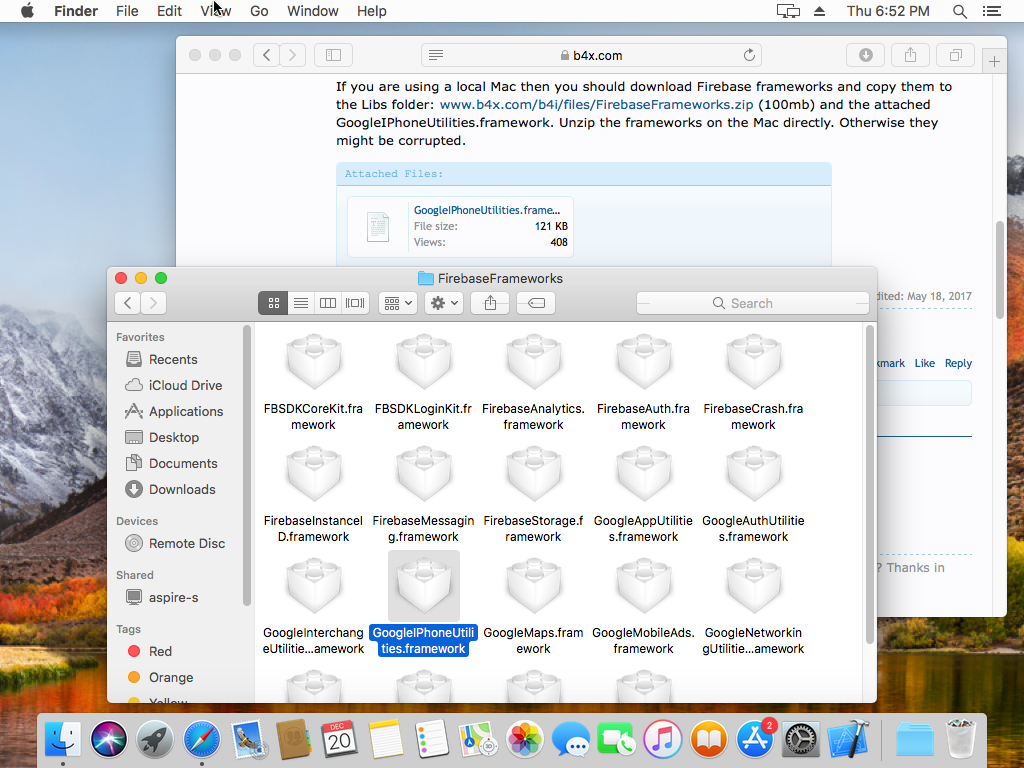Reload the b4x.com page
Viewport: 1024px width, 768px height.
(749, 55)
